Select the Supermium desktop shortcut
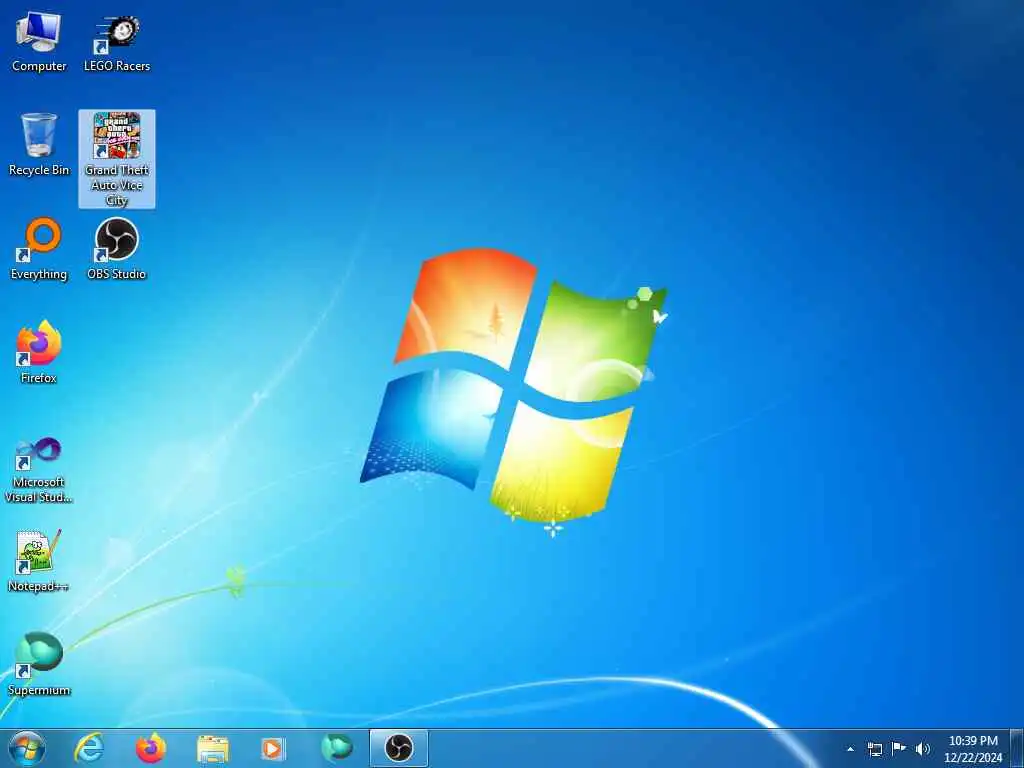This screenshot has height=768, width=1024. 39,664
